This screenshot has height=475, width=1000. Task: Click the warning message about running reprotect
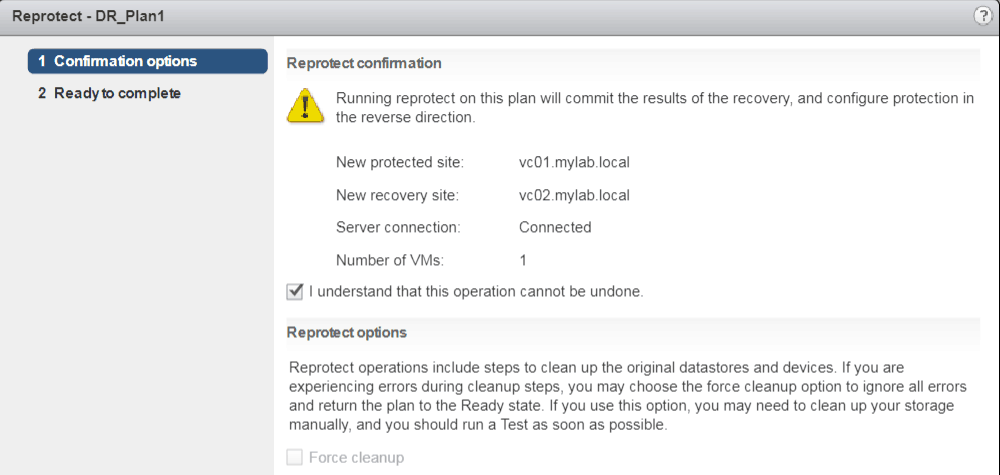coord(640,108)
